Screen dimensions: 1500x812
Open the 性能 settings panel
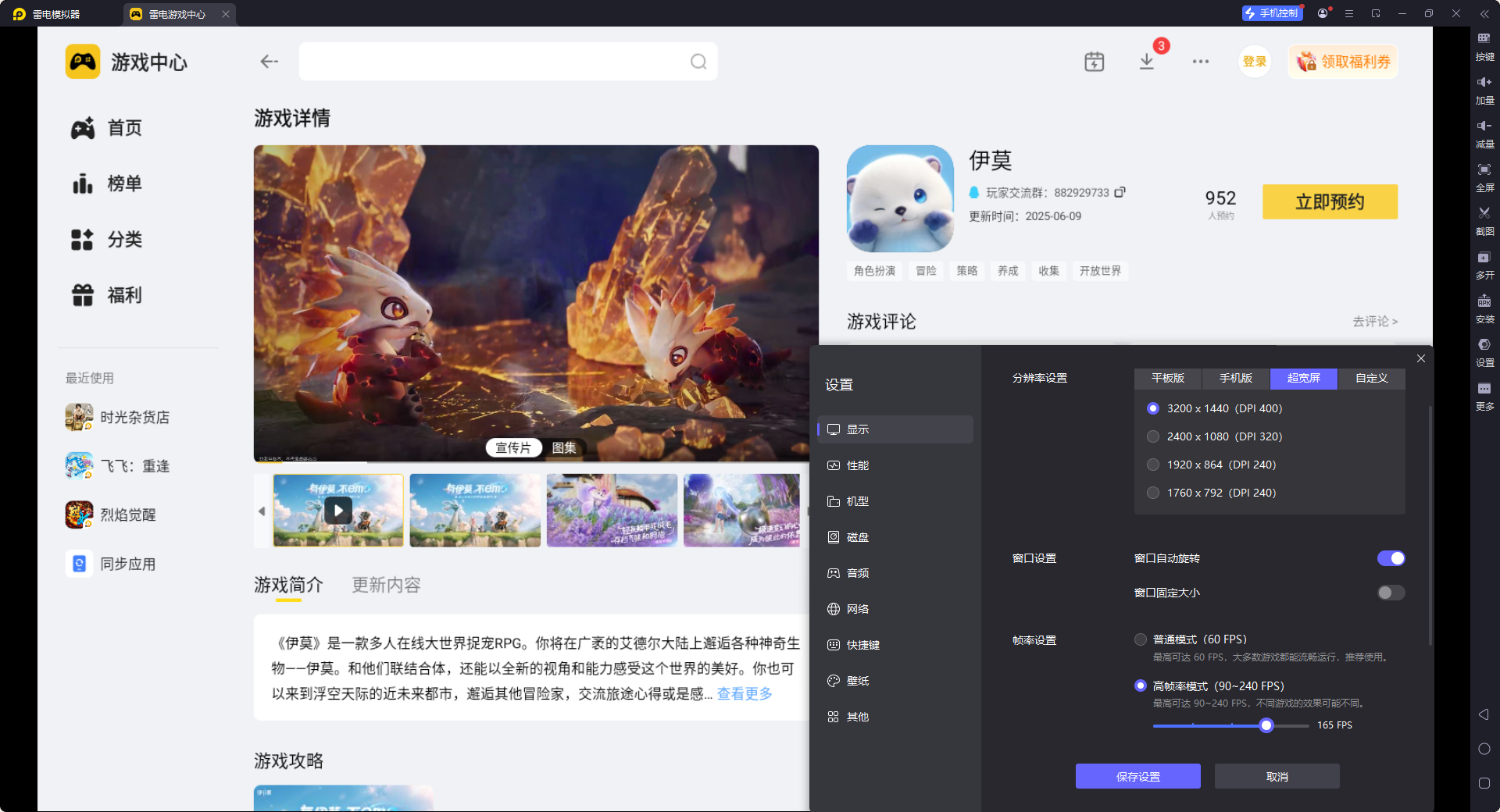coord(857,465)
